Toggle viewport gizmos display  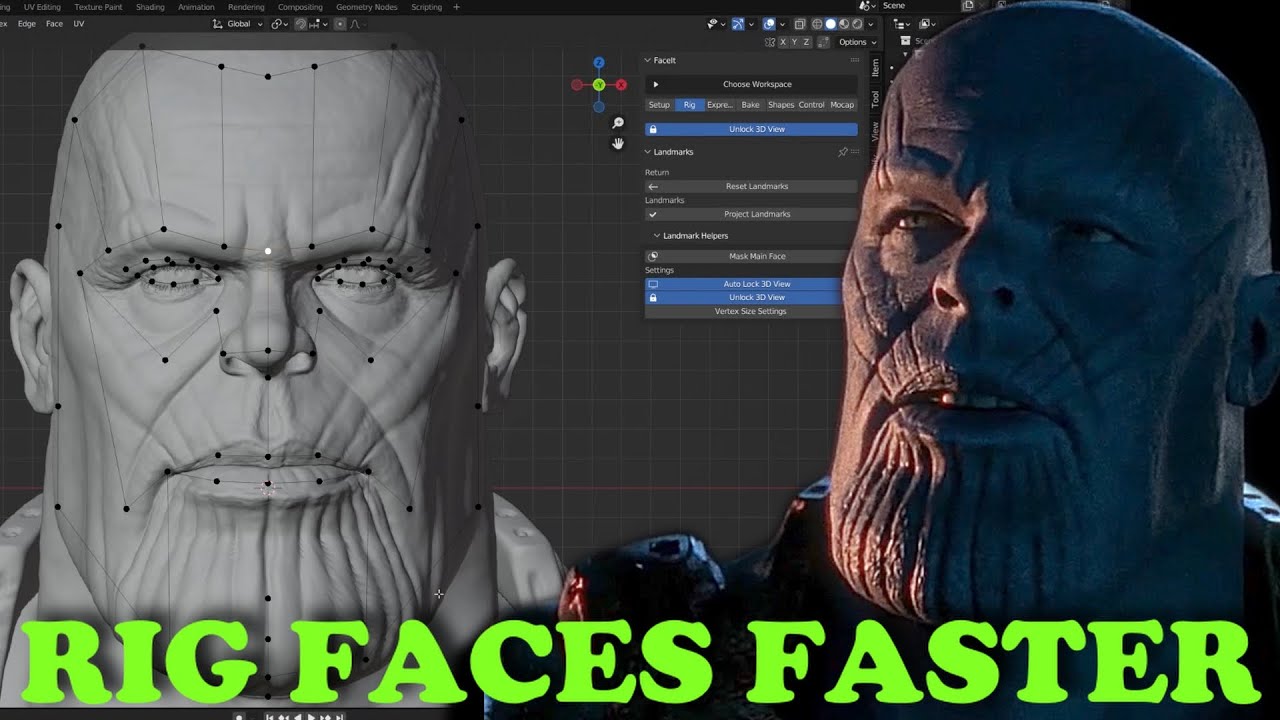(x=738, y=24)
